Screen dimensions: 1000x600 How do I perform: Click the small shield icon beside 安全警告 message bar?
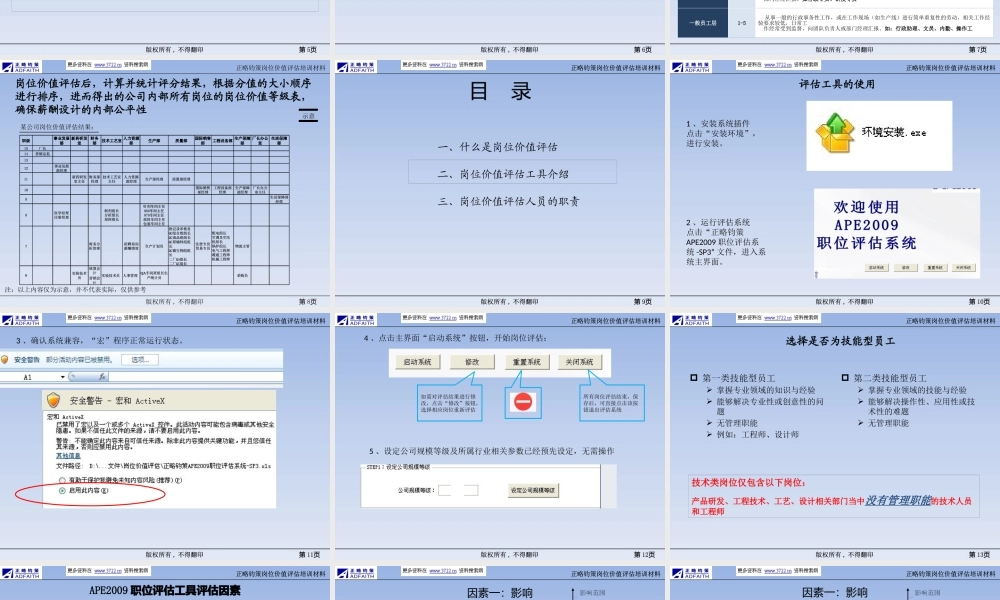point(5,360)
